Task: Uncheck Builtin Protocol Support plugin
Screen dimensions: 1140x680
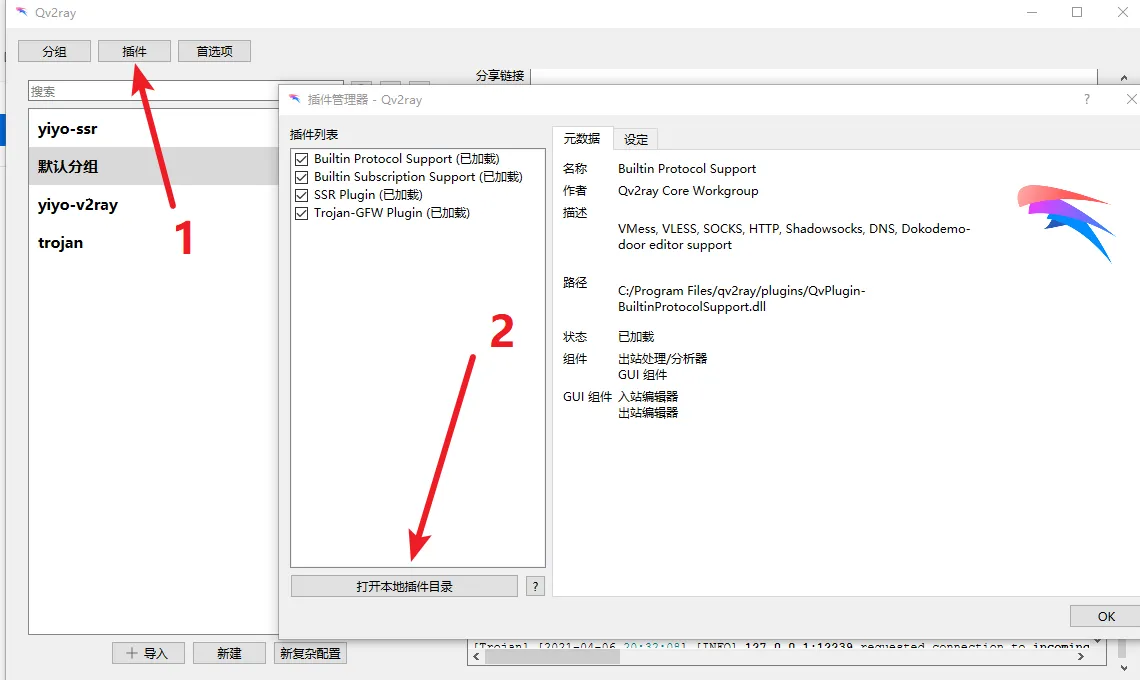Action: click(302, 159)
